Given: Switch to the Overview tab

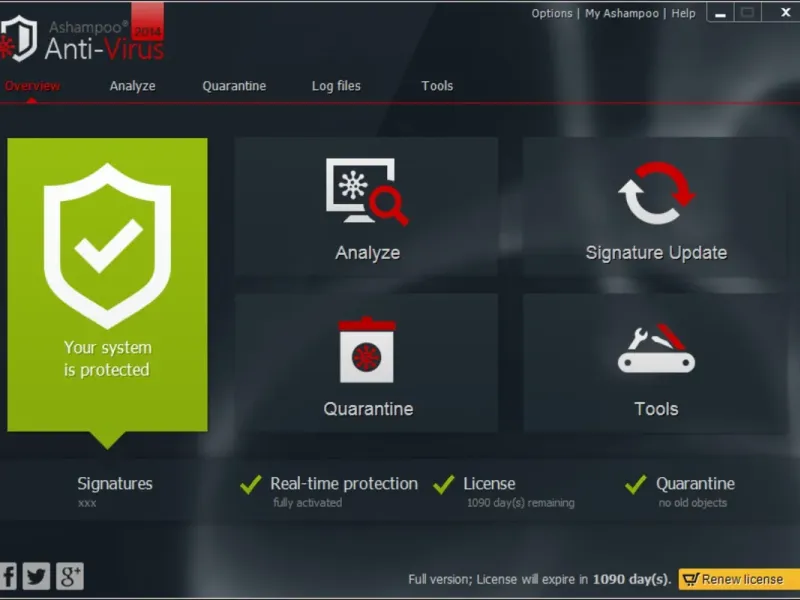Looking at the screenshot, I should click(x=32, y=86).
